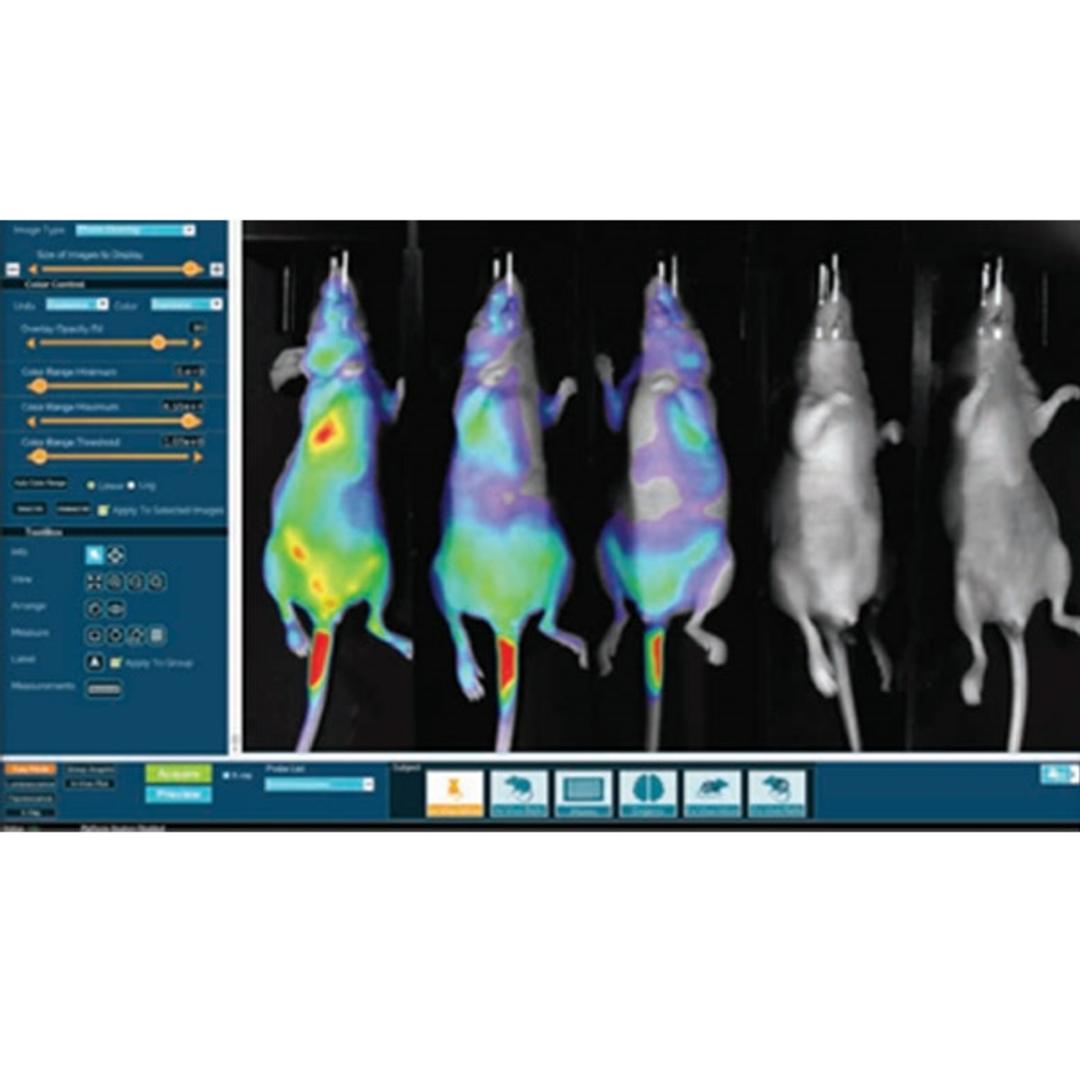Select the Linear color scale radio button
This screenshot has width=1080, height=1080.
point(91,486)
